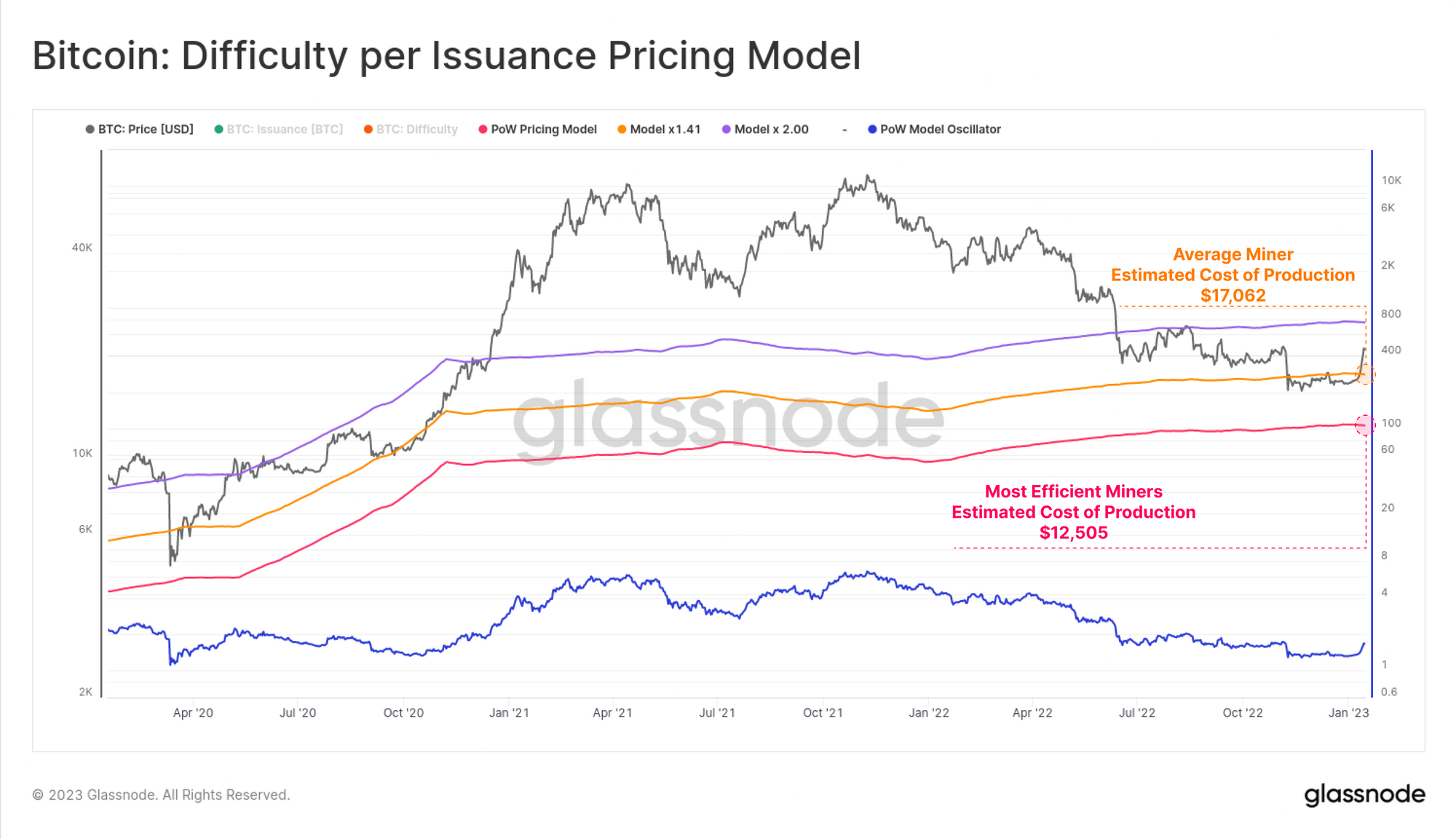This screenshot has width=1456, height=839.
Task: Click the purple dot beside Model x 2.00
Action: 727,130
